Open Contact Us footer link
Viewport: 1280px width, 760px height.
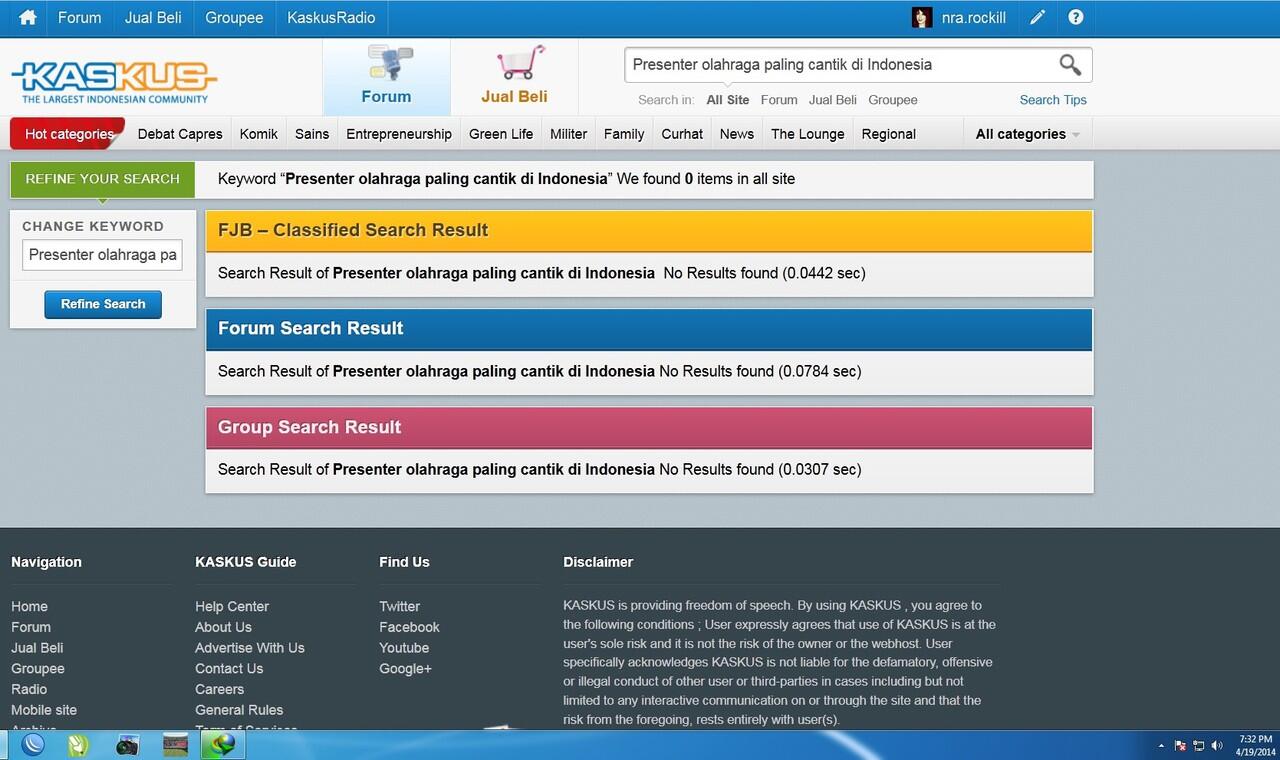(229, 668)
